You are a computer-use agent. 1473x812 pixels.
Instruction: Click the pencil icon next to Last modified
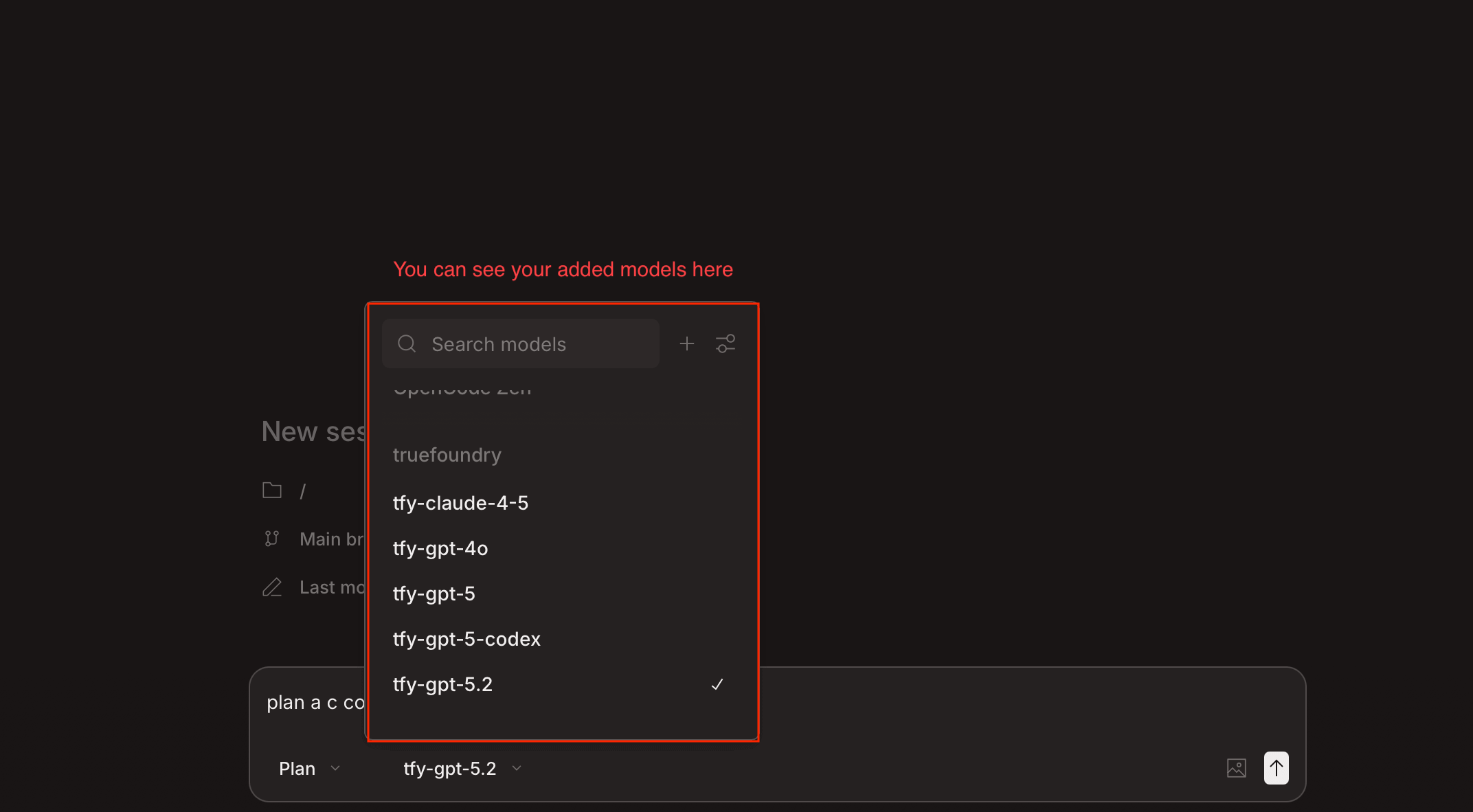tap(272, 587)
